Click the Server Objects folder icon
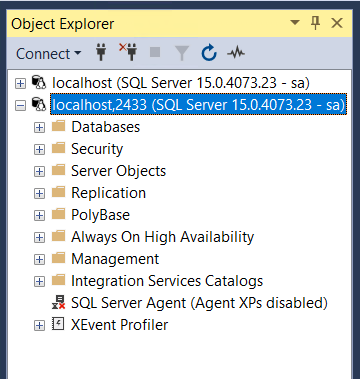 pyautogui.click(x=59, y=170)
